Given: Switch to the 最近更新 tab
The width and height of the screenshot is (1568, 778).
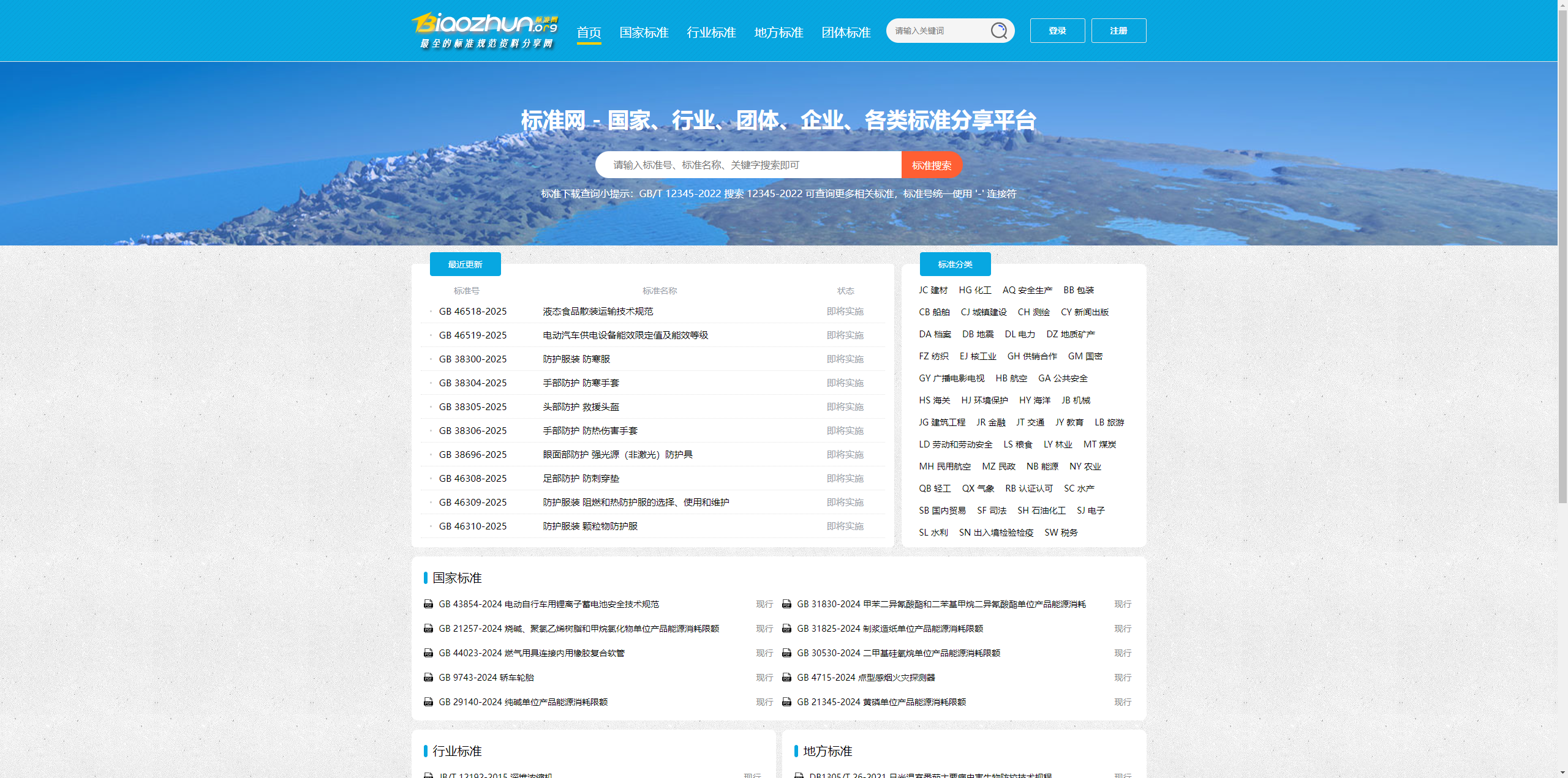Looking at the screenshot, I should click(464, 264).
